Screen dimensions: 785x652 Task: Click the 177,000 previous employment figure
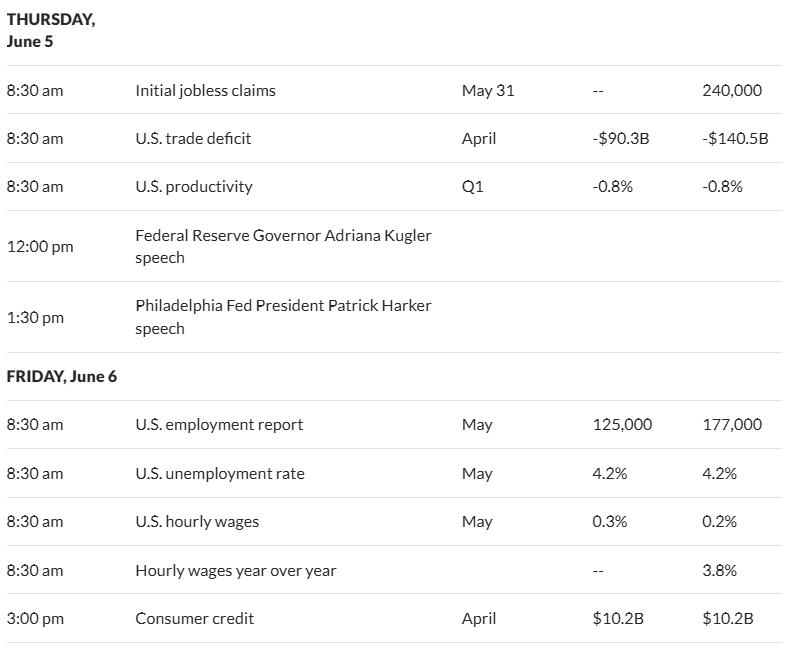tap(732, 425)
